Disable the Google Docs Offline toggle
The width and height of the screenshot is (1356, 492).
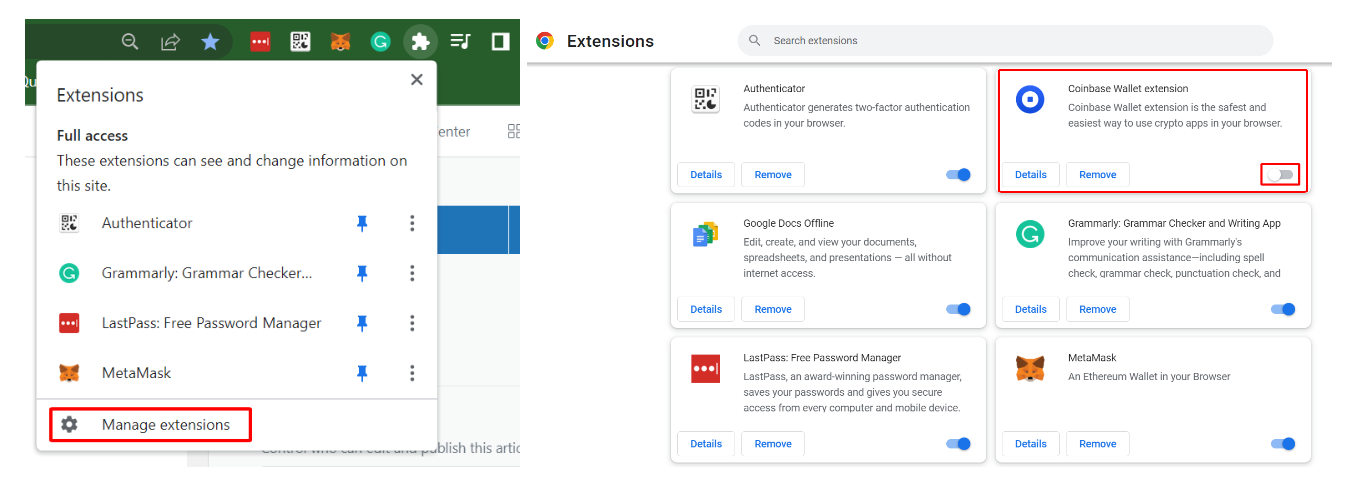point(958,309)
